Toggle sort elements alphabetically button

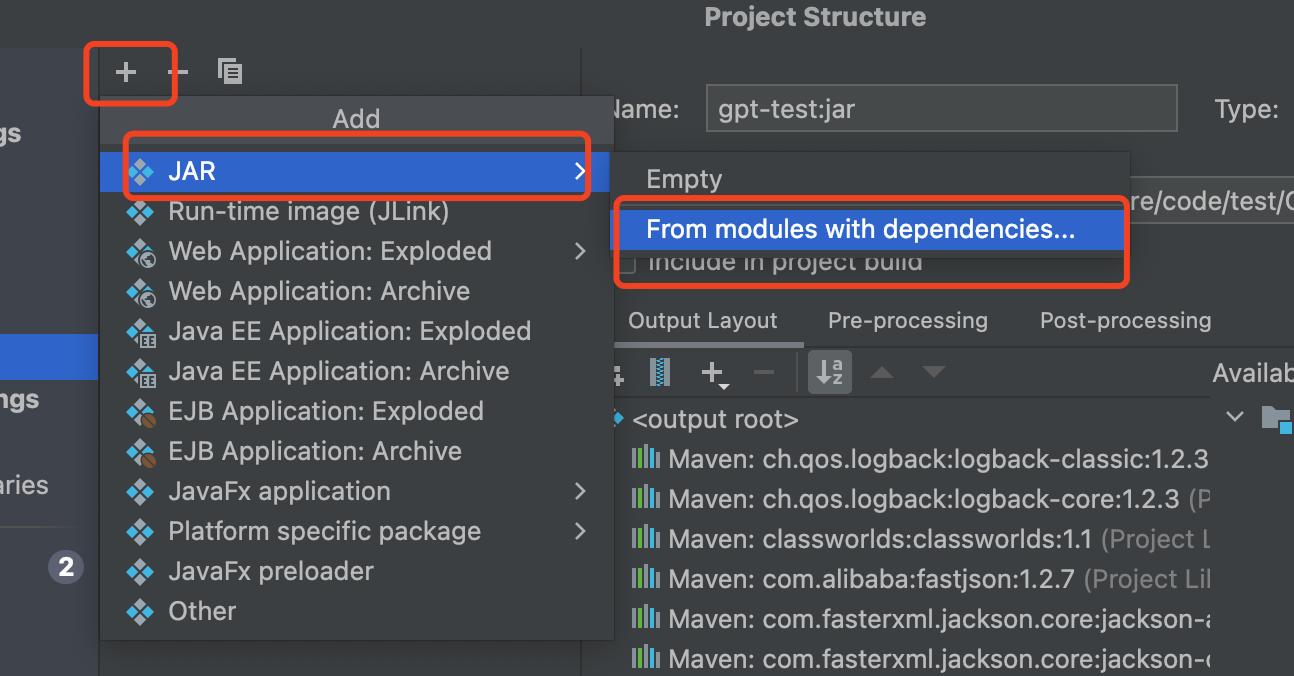(830, 373)
